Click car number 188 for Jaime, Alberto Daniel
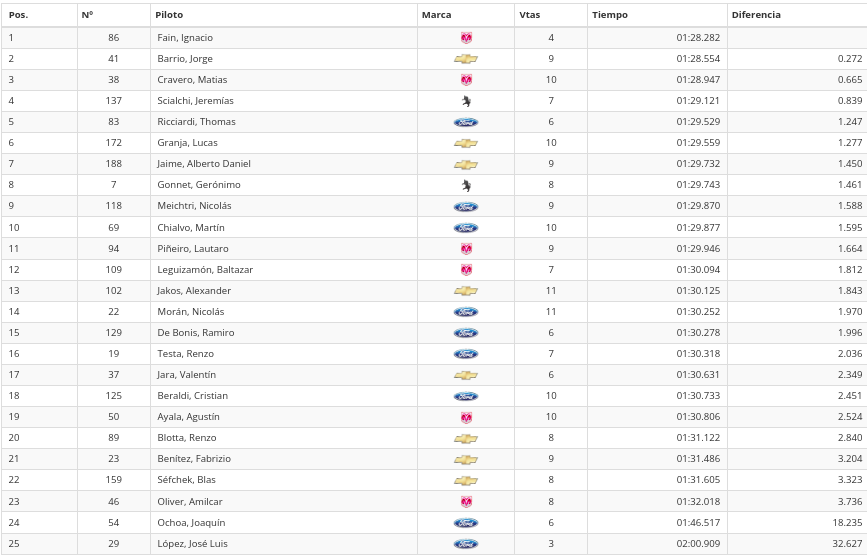867x557 pixels. coord(114,164)
